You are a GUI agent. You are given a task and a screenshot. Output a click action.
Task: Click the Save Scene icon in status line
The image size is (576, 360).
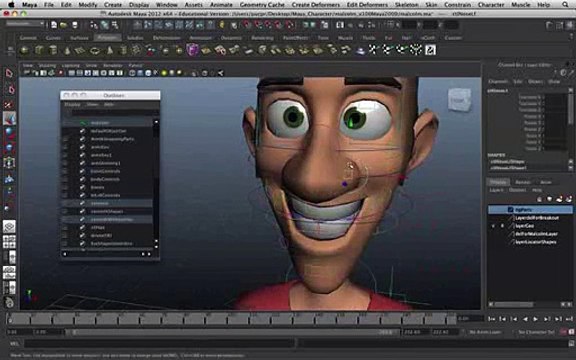pyautogui.click(x=75, y=25)
